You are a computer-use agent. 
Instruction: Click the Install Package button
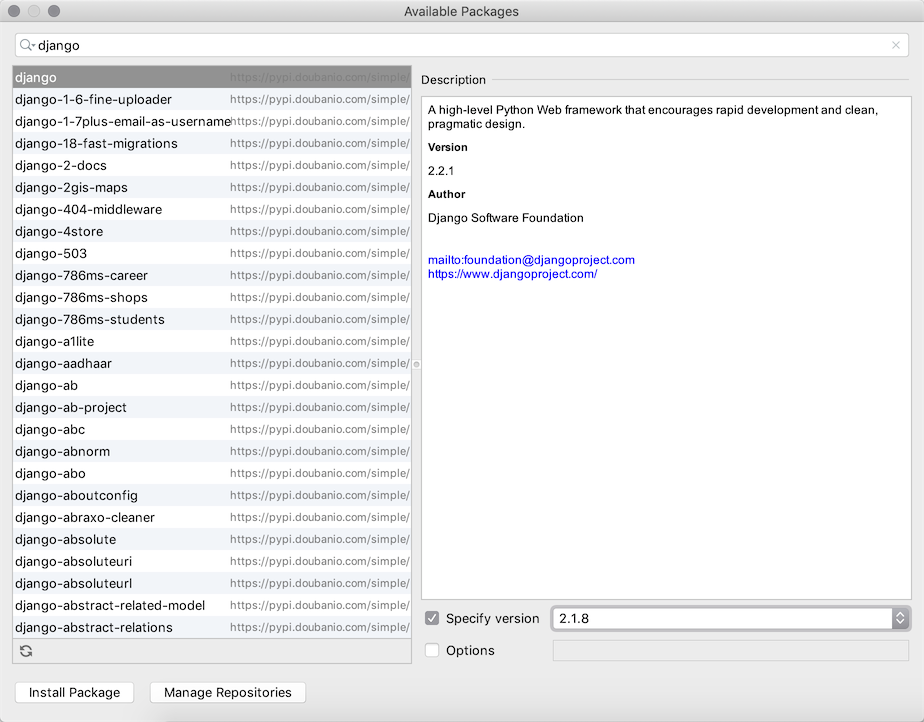(74, 692)
